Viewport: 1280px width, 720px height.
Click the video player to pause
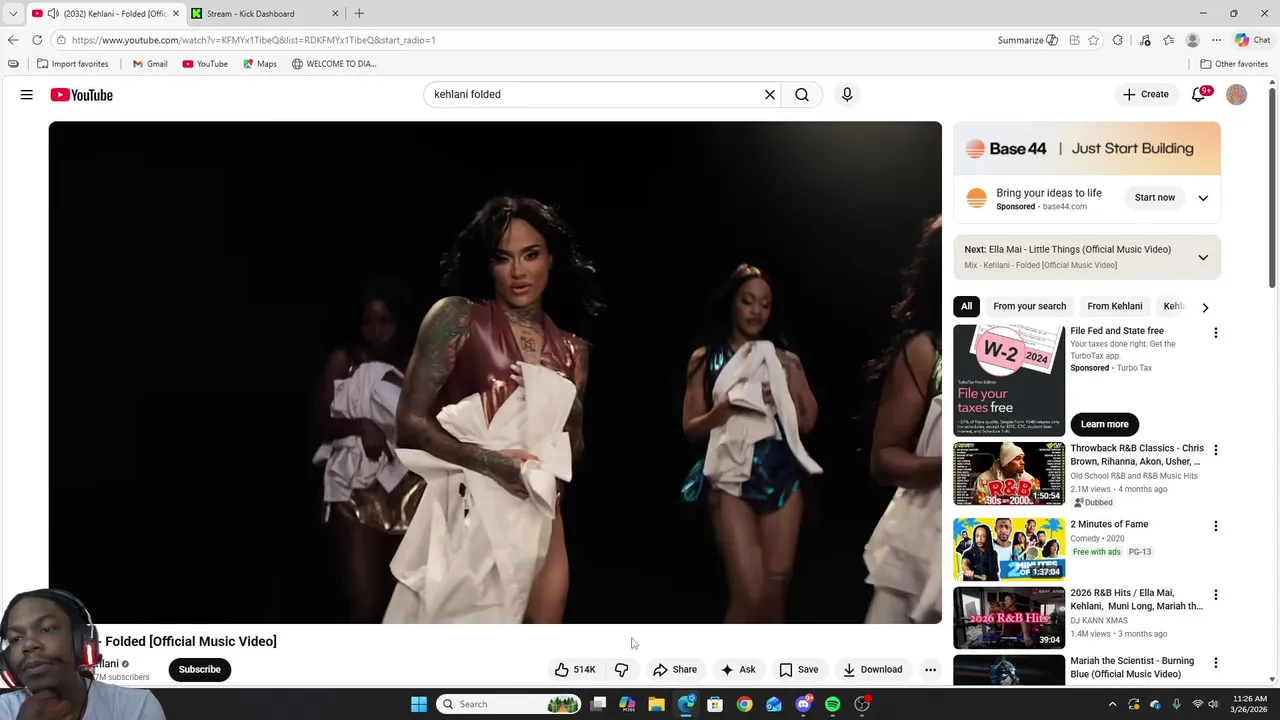tap(495, 372)
